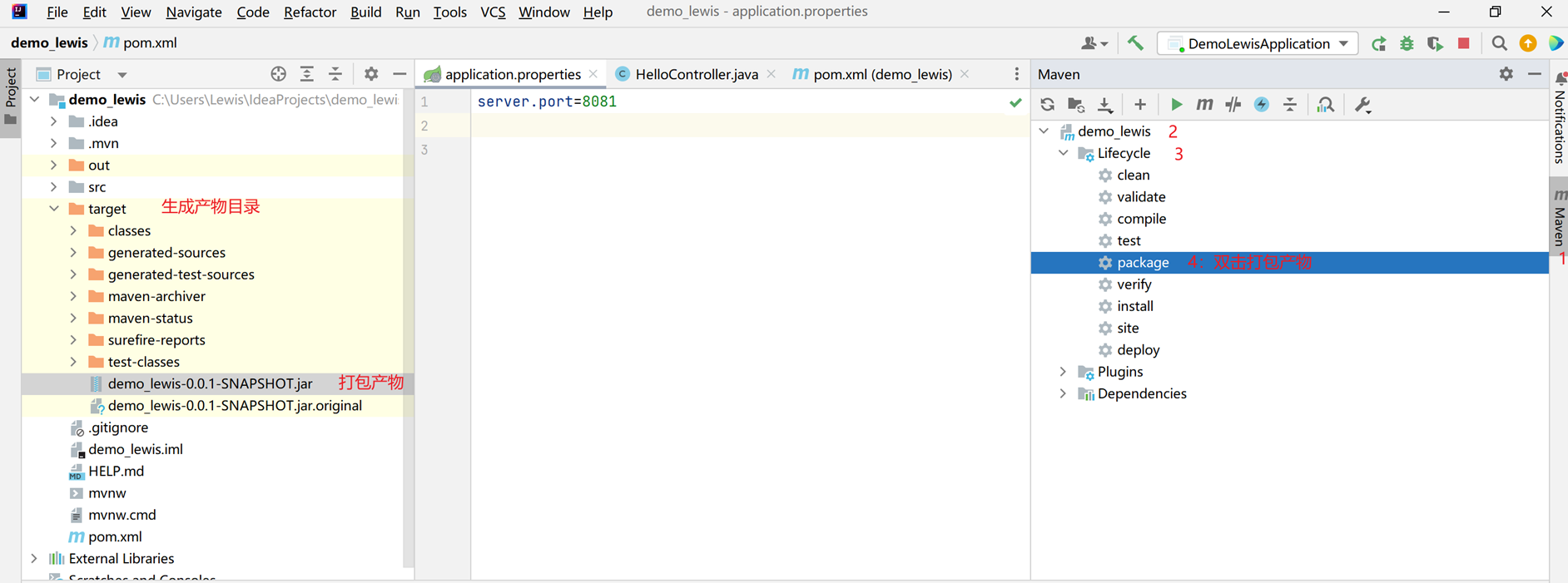The width and height of the screenshot is (1568, 583).
Task: Open the VCS menu
Action: coord(493,12)
